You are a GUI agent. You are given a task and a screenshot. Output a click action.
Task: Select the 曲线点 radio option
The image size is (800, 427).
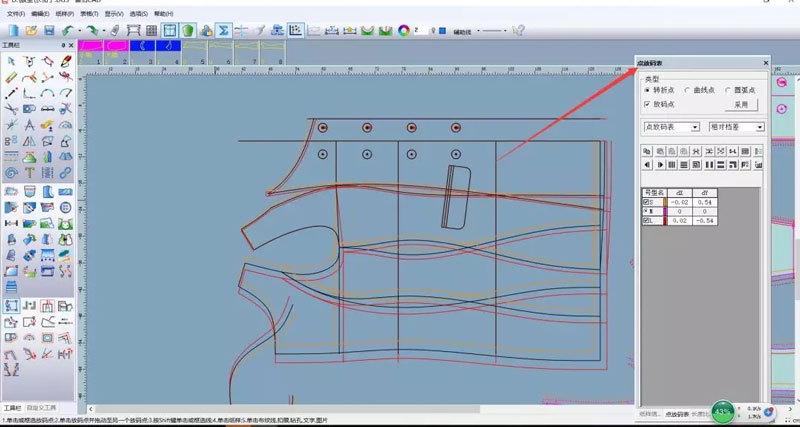coord(687,90)
